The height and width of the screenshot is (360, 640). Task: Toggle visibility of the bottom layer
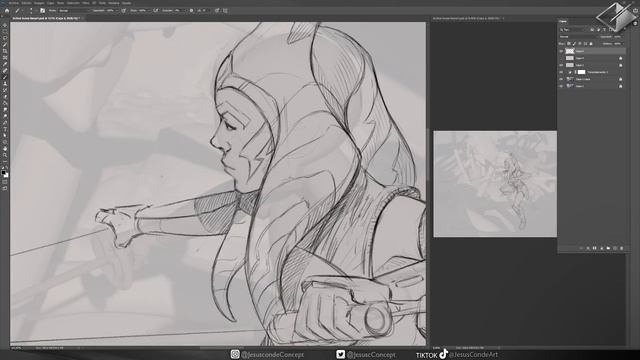point(561,86)
